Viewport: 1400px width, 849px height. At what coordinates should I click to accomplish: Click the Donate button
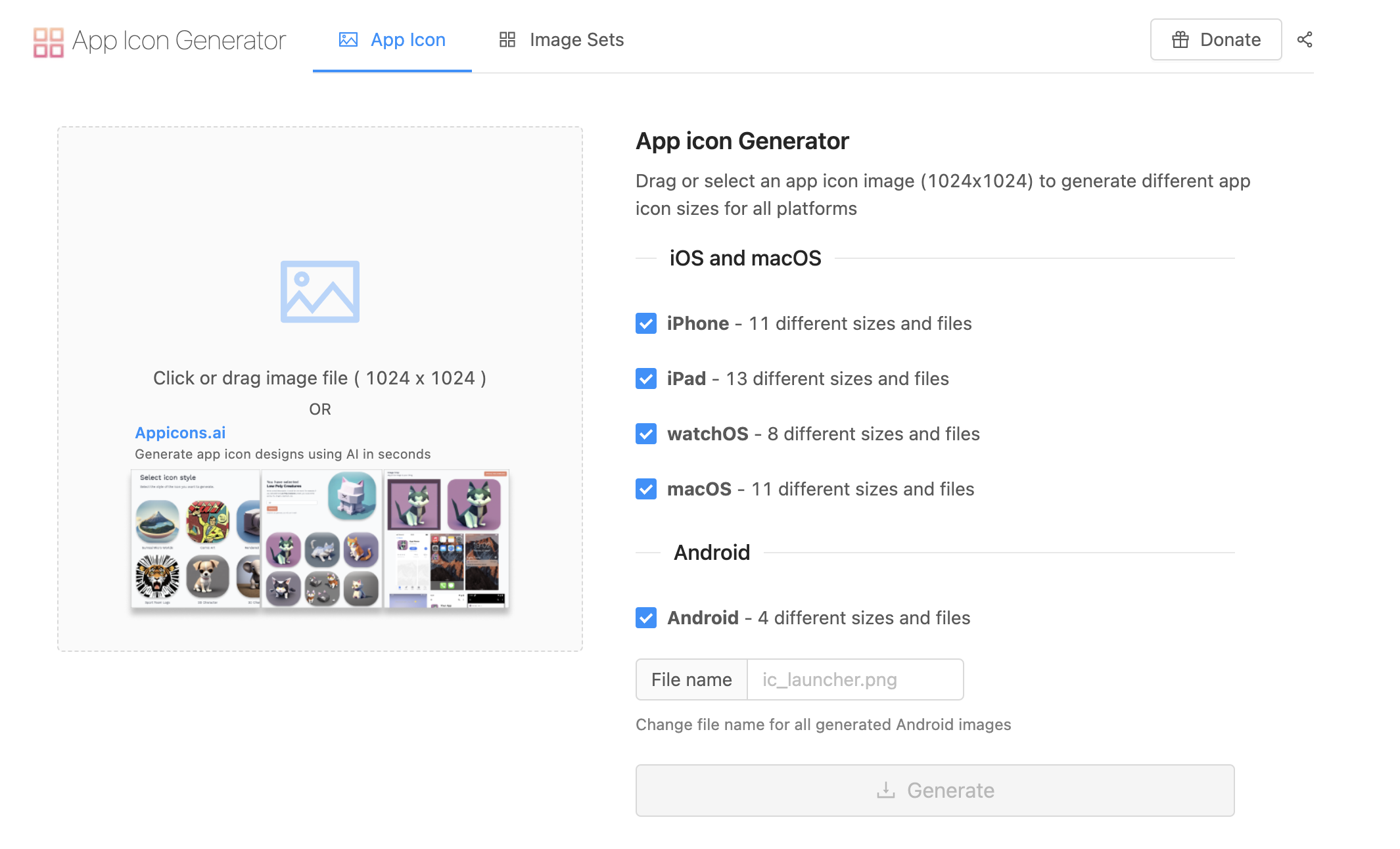click(1216, 39)
